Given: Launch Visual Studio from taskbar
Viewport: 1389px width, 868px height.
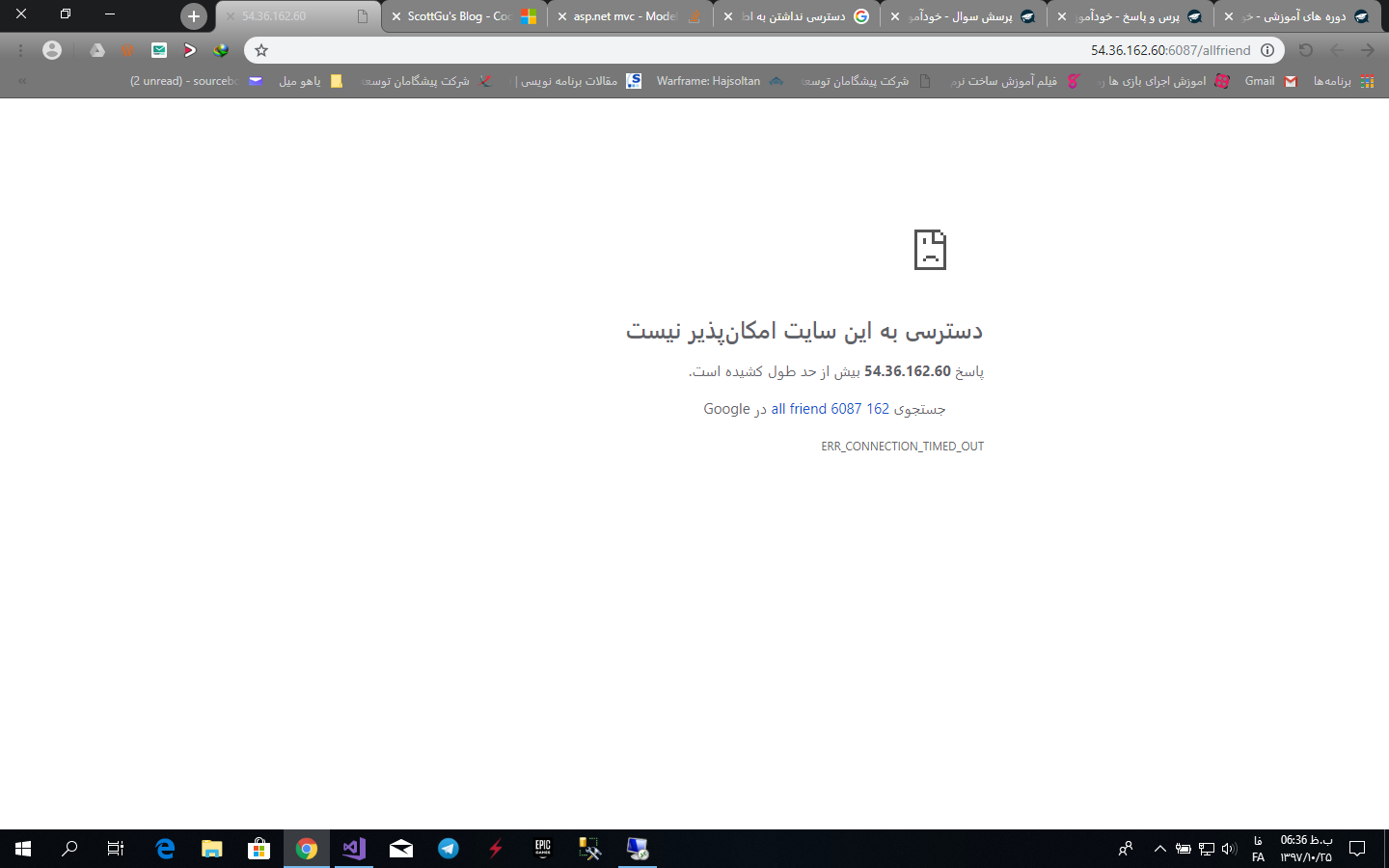Looking at the screenshot, I should [354, 849].
